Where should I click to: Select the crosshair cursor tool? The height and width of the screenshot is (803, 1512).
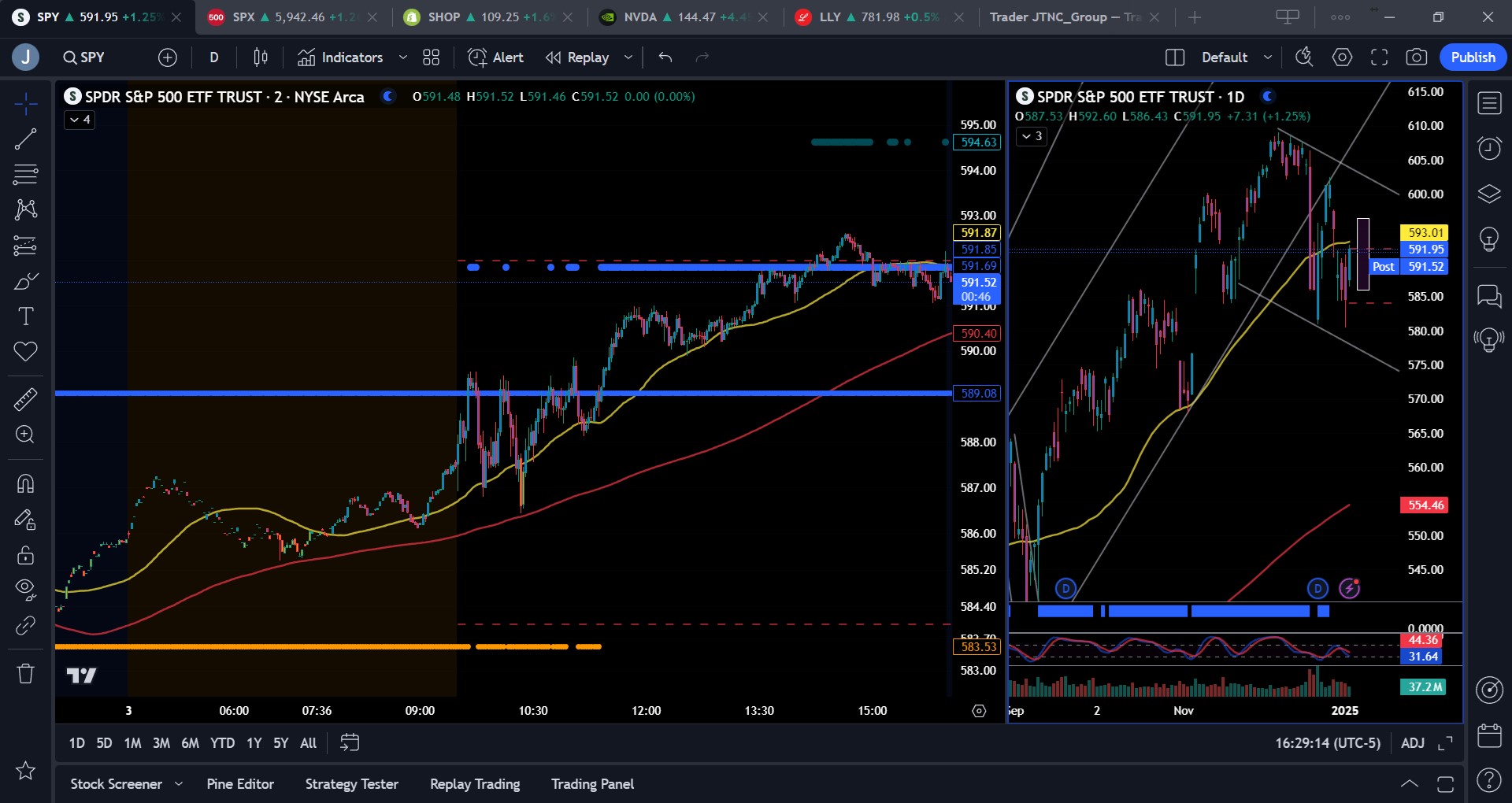click(25, 103)
